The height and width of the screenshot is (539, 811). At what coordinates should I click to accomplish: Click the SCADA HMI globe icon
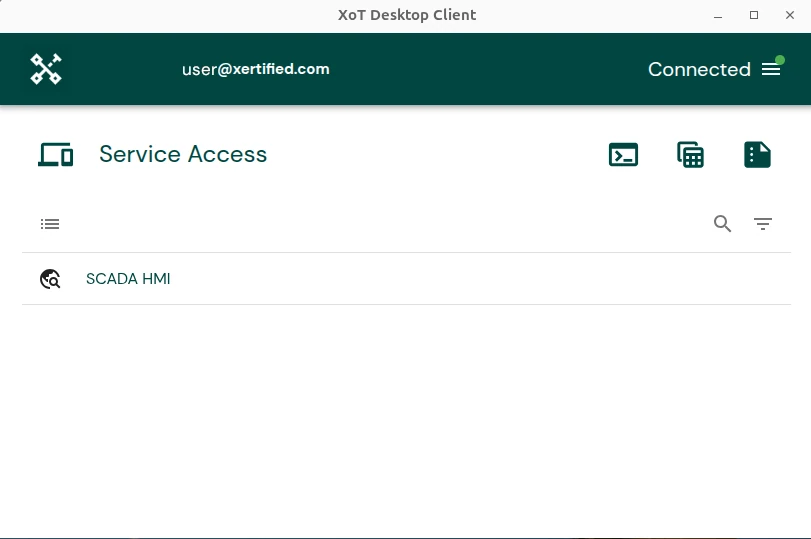coord(50,279)
